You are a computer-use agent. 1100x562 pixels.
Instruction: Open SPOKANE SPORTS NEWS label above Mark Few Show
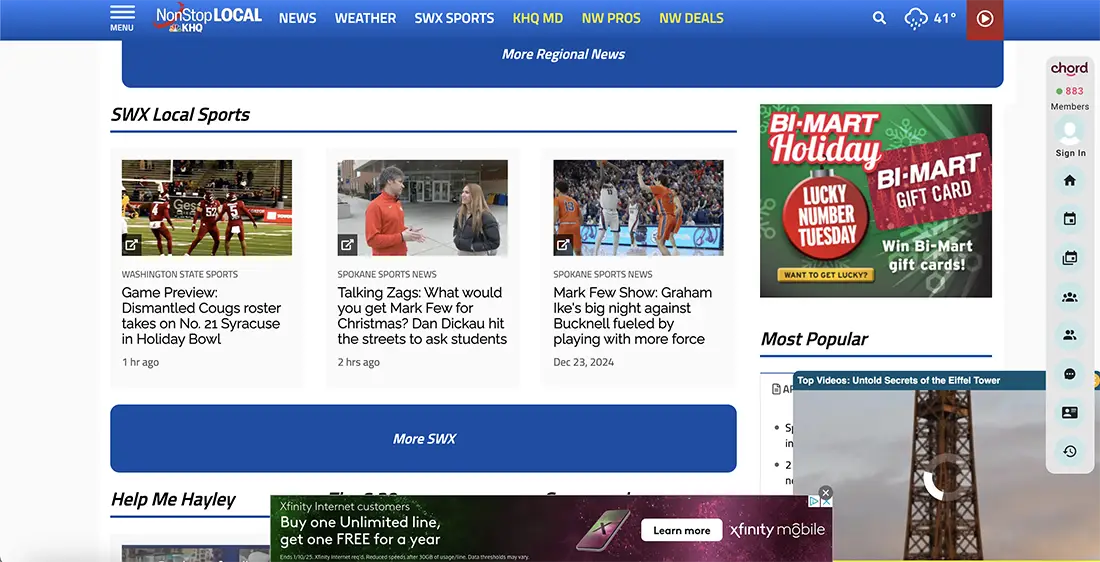pyautogui.click(x=603, y=274)
